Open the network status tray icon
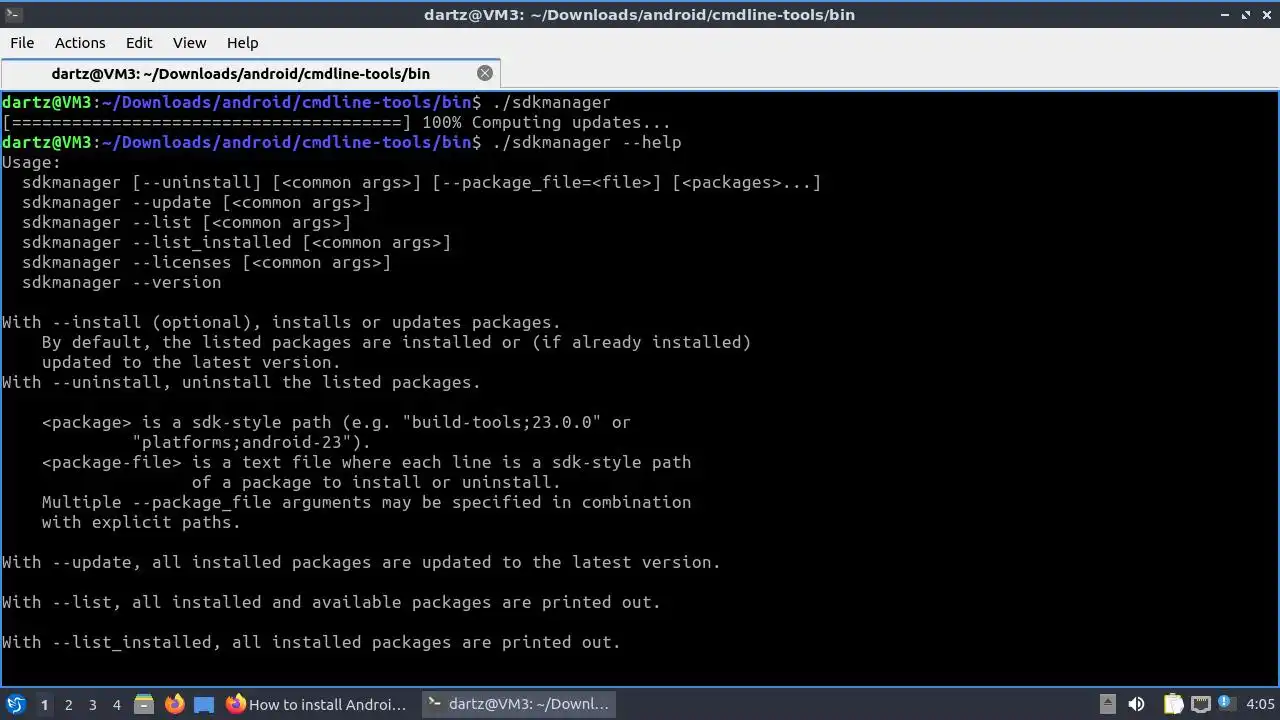Image resolution: width=1280 pixels, height=720 pixels. [x=1200, y=704]
